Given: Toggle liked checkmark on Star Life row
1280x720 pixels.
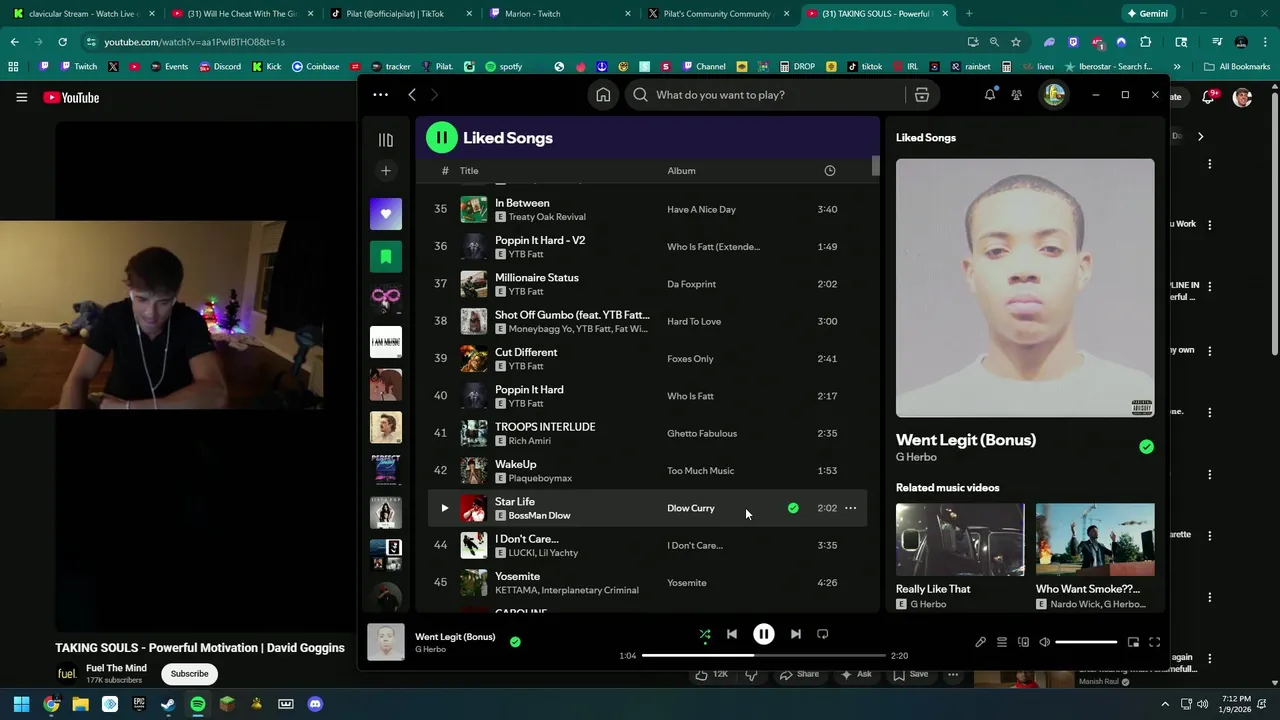Looking at the screenshot, I should pos(793,508).
